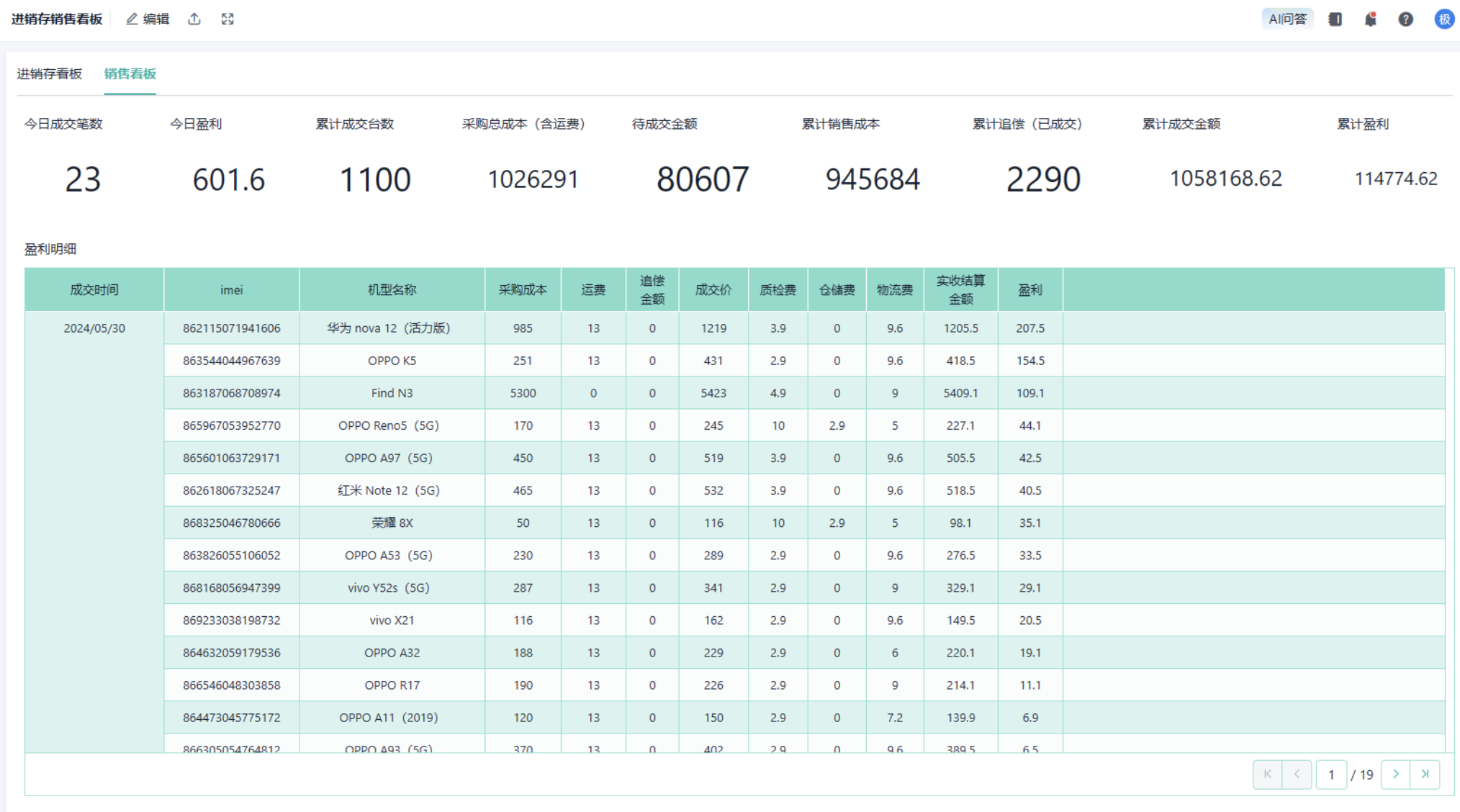Select the Find N3 table row

pyautogui.click(x=392, y=393)
